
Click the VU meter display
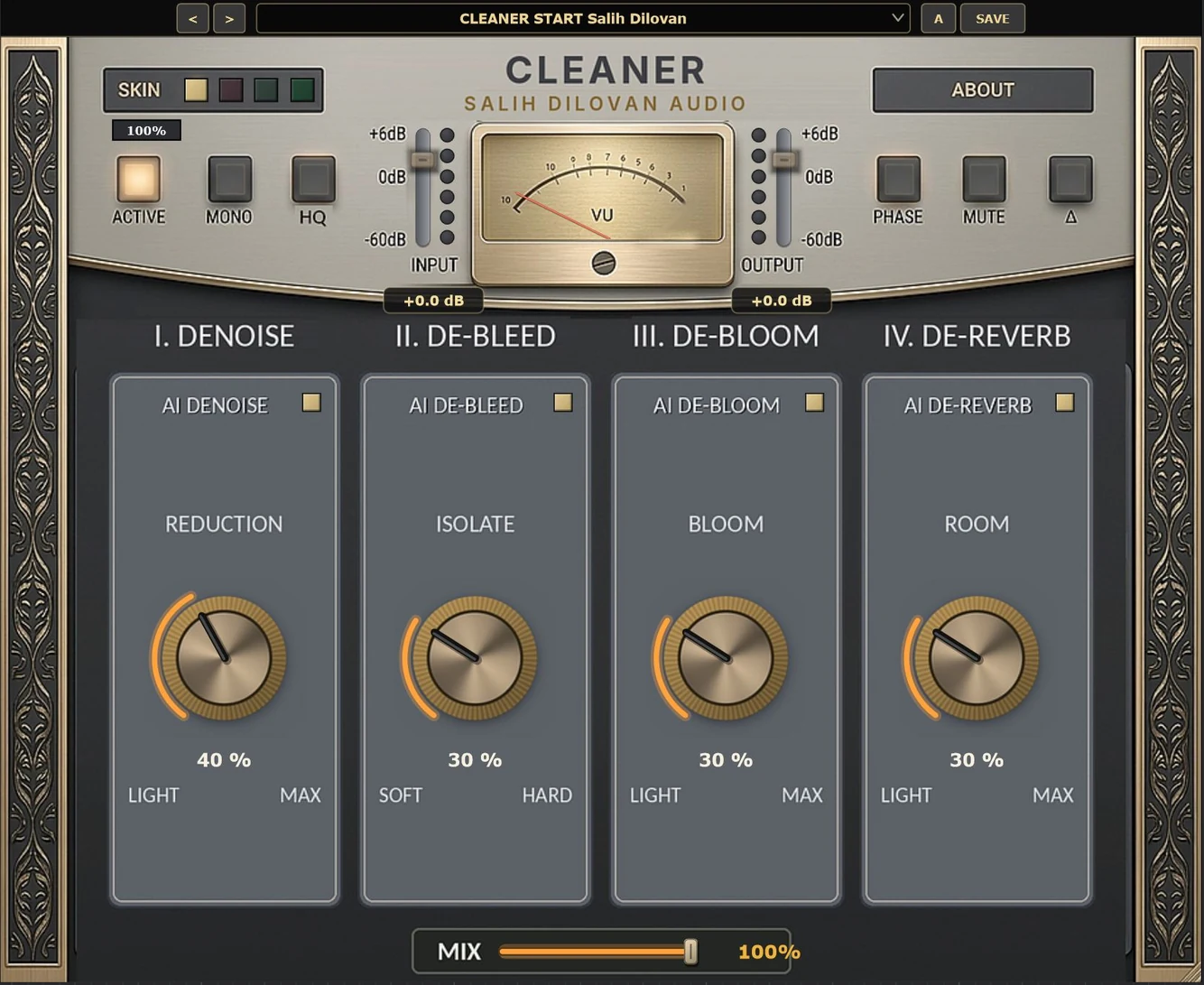click(603, 188)
